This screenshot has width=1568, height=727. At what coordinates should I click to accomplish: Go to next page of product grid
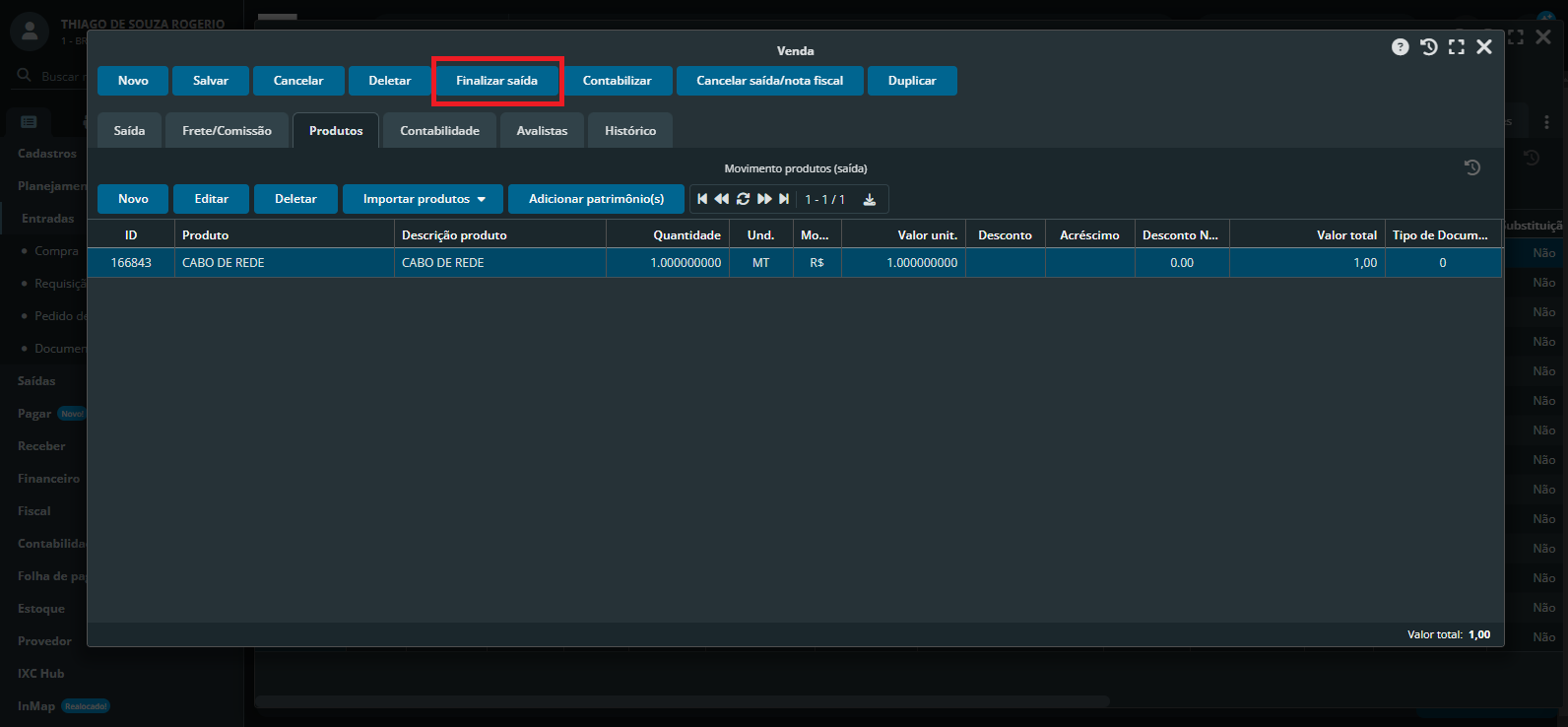[764, 199]
